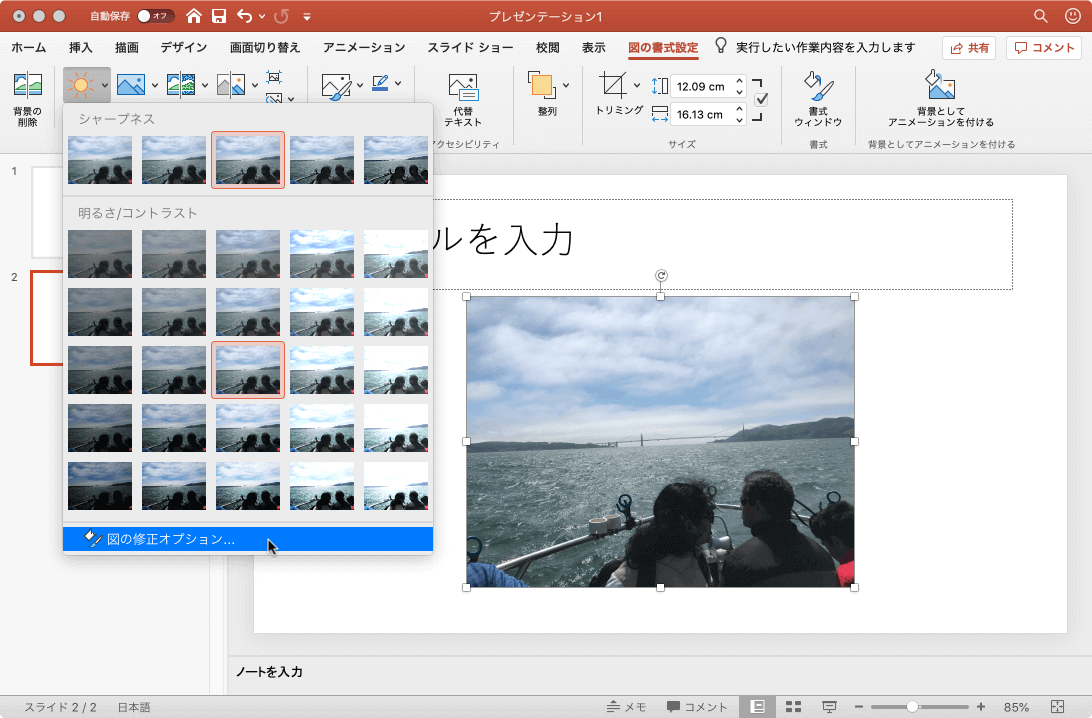Click the Remove Background (背景の削除) icon
Screen dimensions: 1092x718
tap(27, 86)
